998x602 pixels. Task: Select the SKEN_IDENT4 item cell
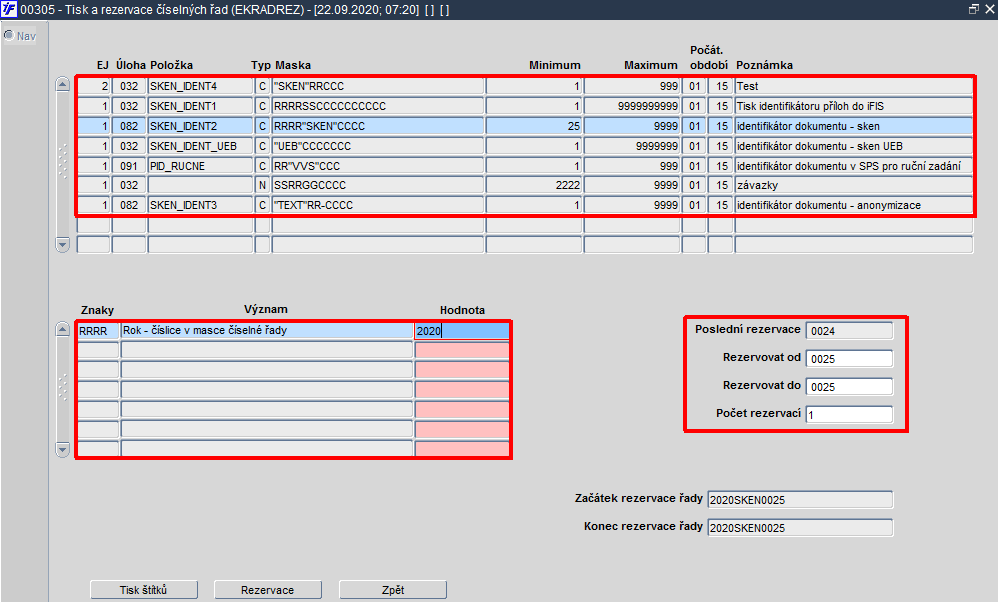tap(200, 86)
